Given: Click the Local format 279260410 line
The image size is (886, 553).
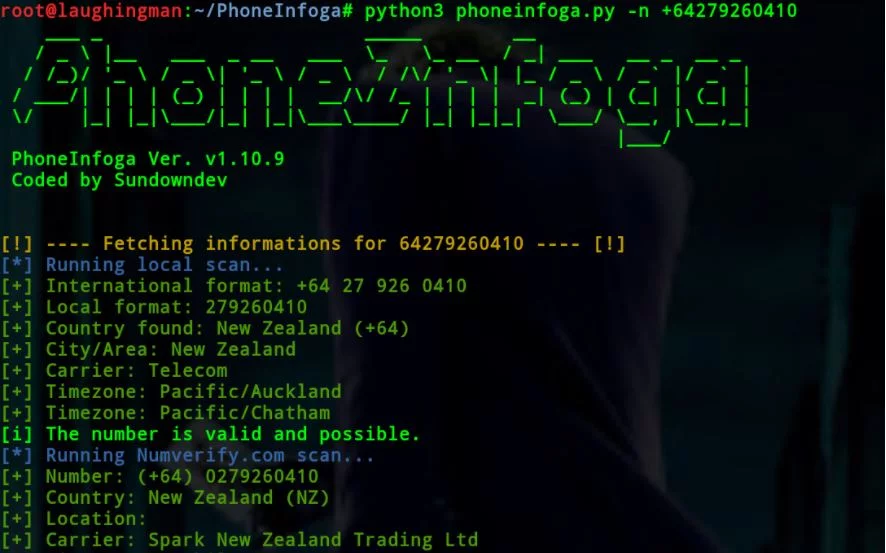Looking at the screenshot, I should point(154,307).
